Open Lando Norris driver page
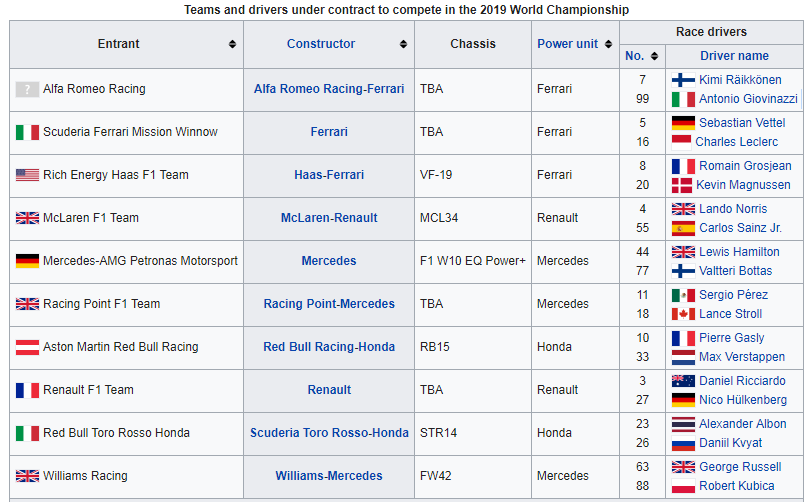The image size is (808, 502). pos(733,209)
